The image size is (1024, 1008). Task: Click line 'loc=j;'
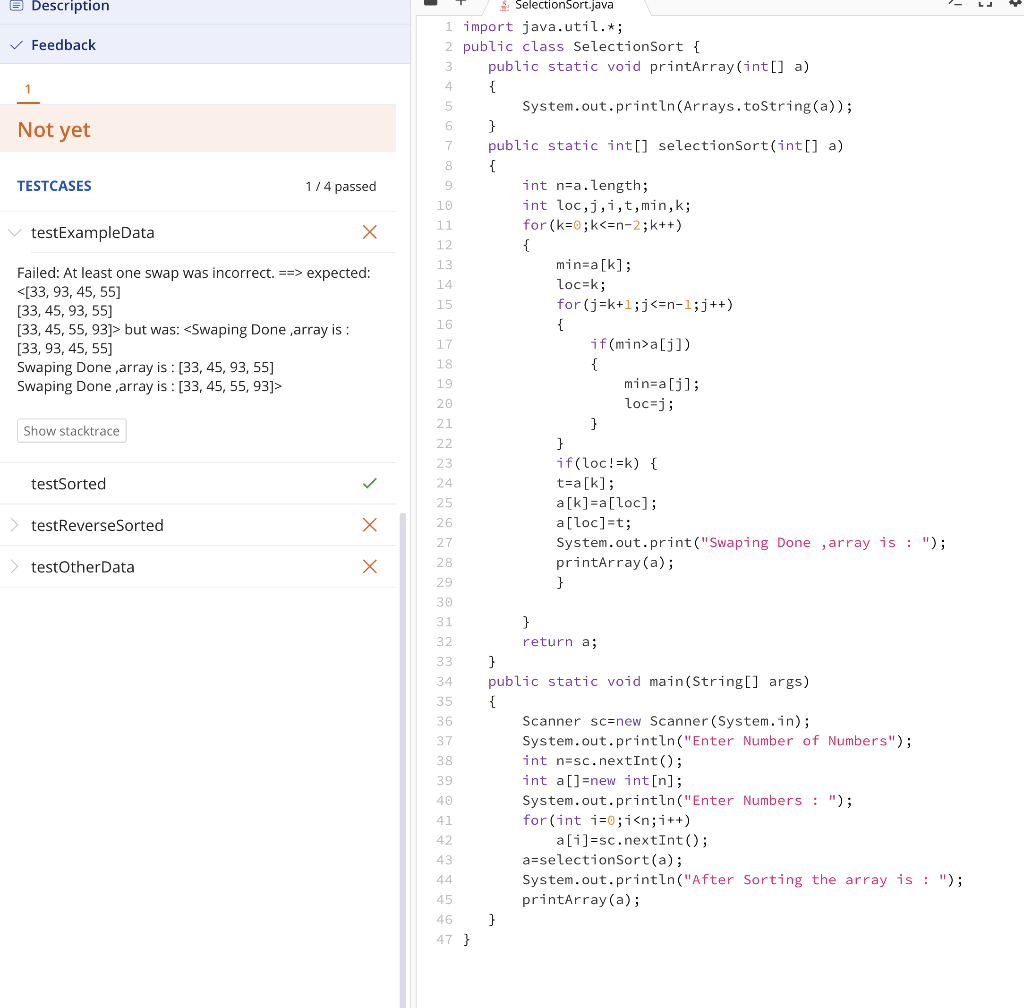(x=648, y=403)
